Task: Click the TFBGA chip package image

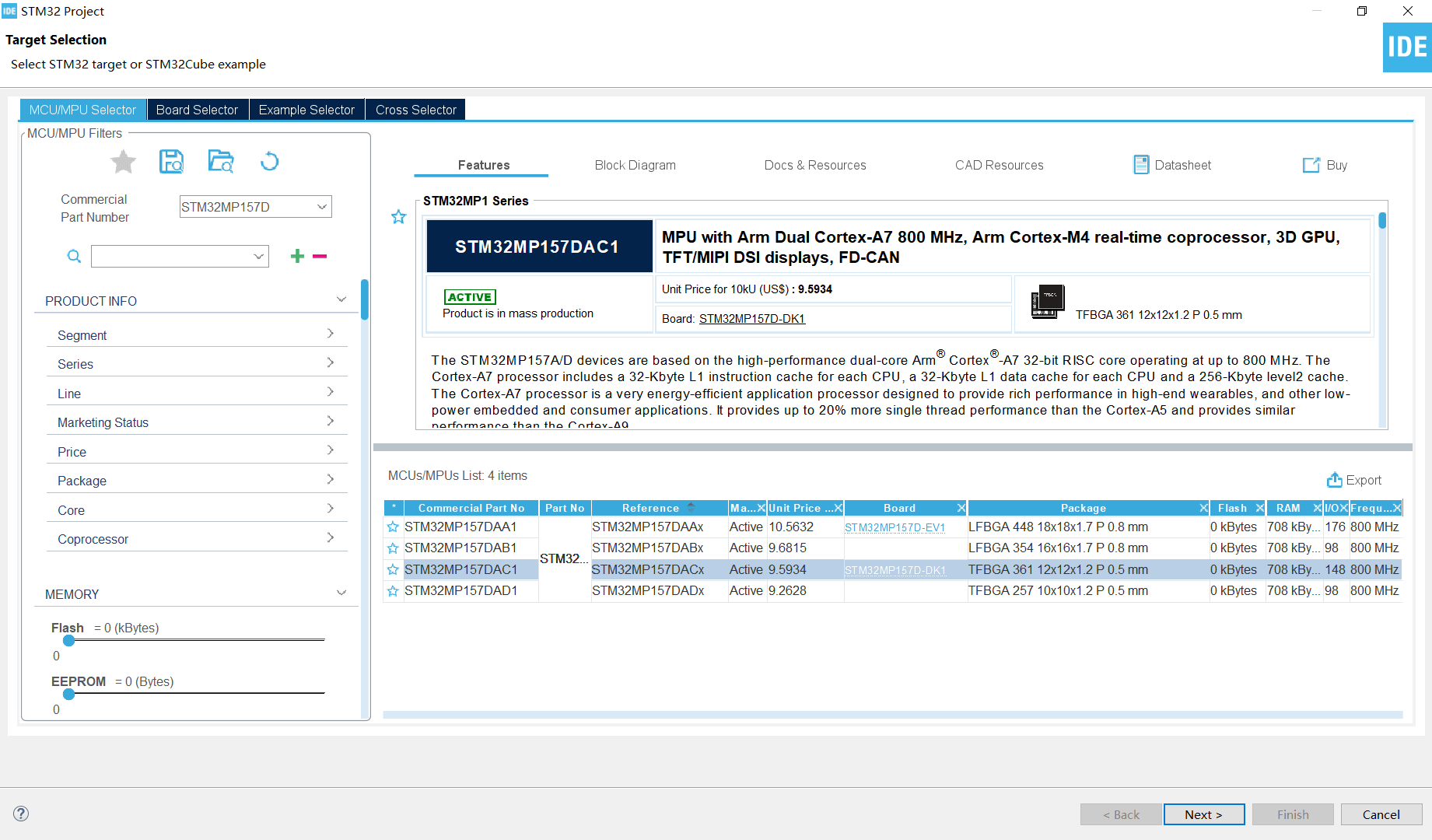Action: click(1048, 302)
